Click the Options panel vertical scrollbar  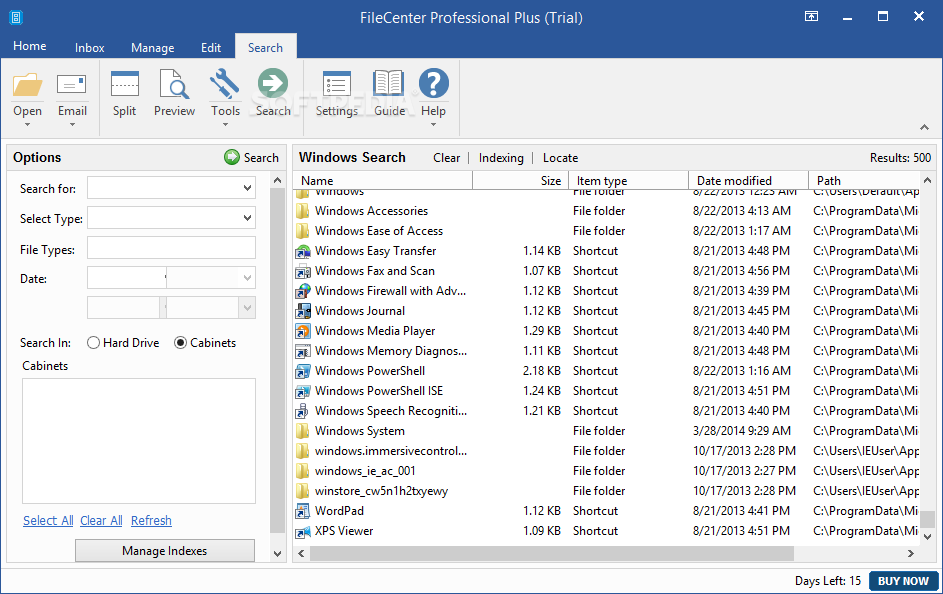click(277, 361)
